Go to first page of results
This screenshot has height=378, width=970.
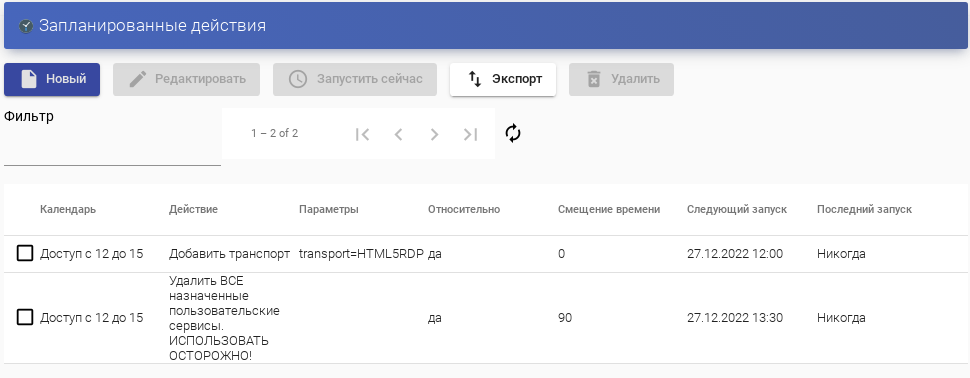click(x=363, y=134)
